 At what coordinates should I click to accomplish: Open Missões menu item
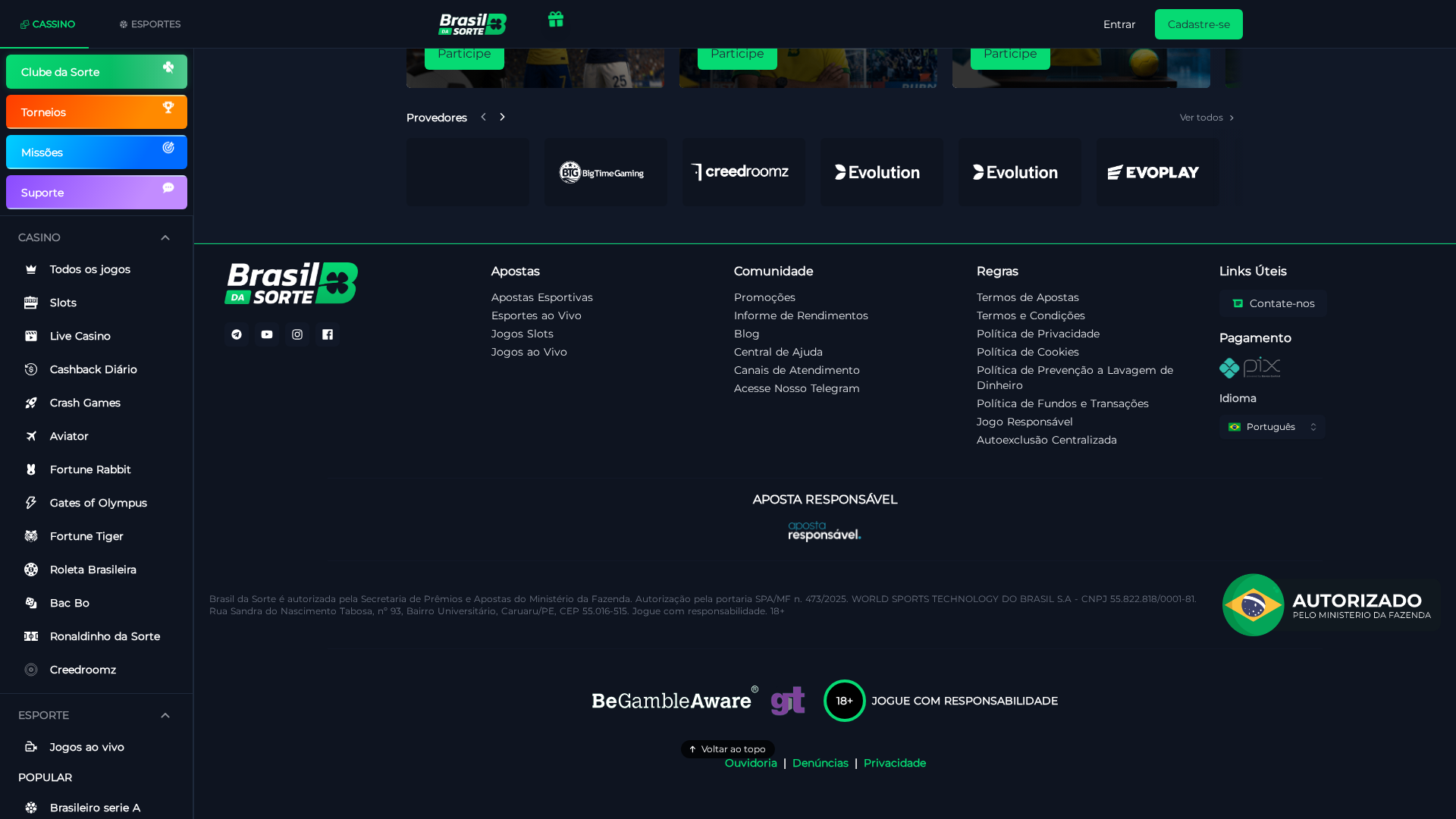[x=96, y=152]
